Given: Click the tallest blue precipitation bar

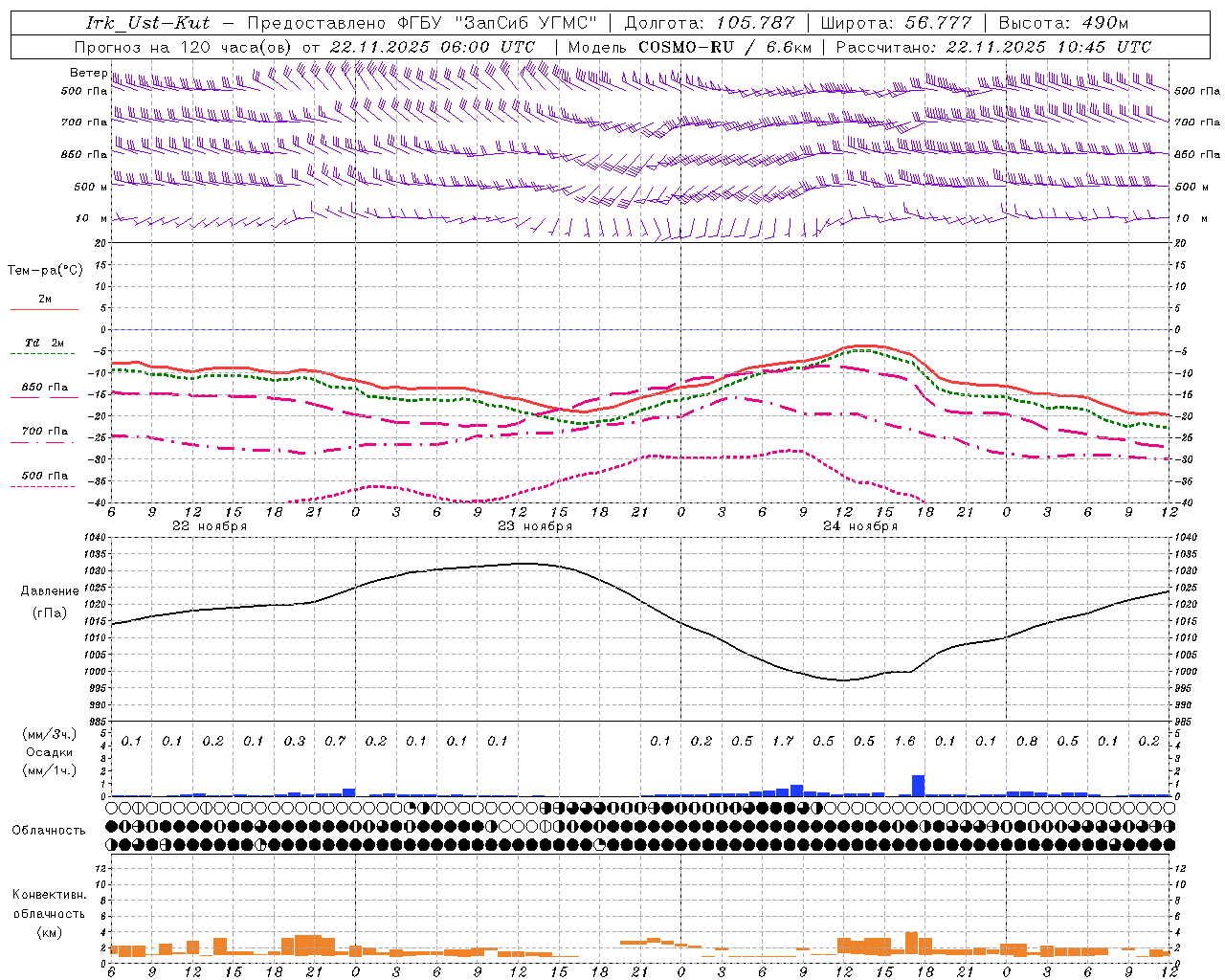Looking at the screenshot, I should pos(919,786).
